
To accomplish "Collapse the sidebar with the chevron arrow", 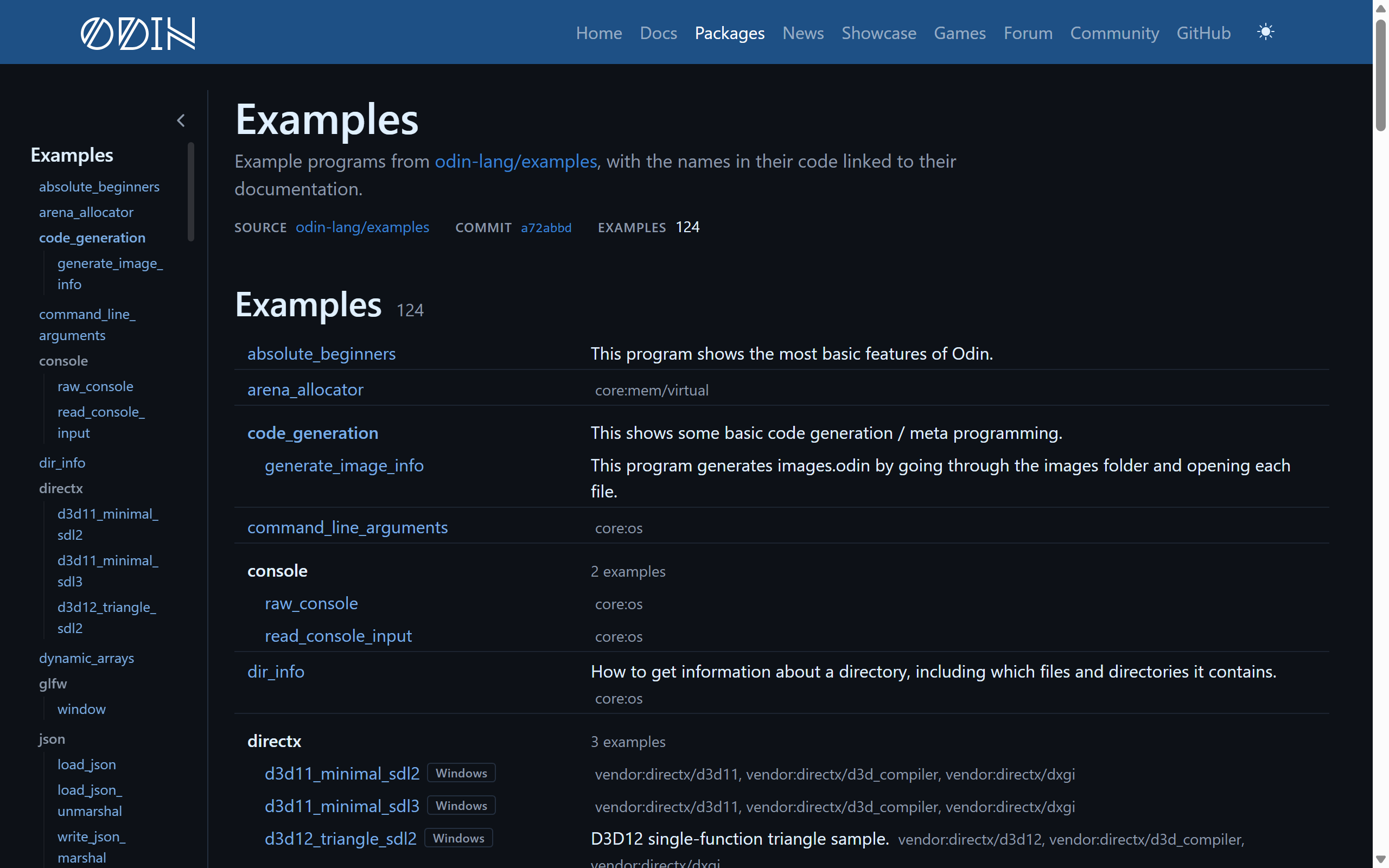I will point(181,120).
